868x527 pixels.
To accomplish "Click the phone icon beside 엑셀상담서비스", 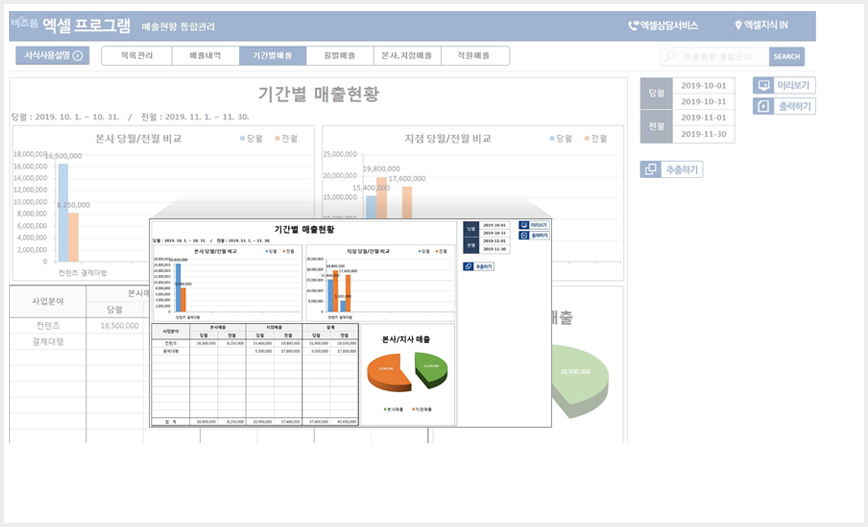I will (x=633, y=25).
